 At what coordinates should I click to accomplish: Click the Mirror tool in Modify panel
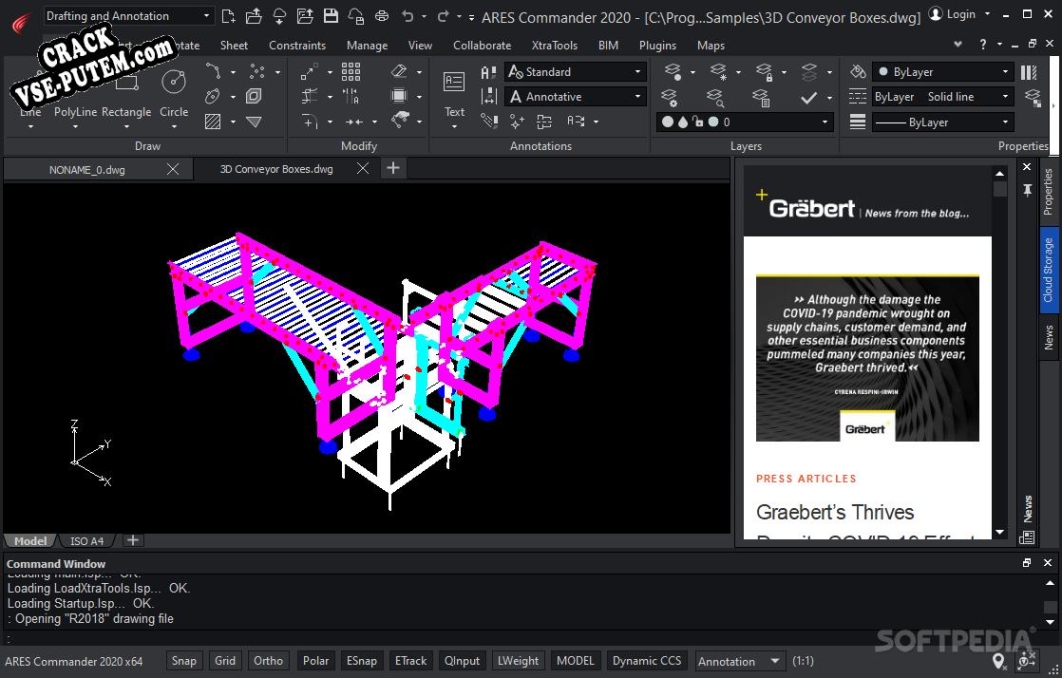click(x=351, y=96)
